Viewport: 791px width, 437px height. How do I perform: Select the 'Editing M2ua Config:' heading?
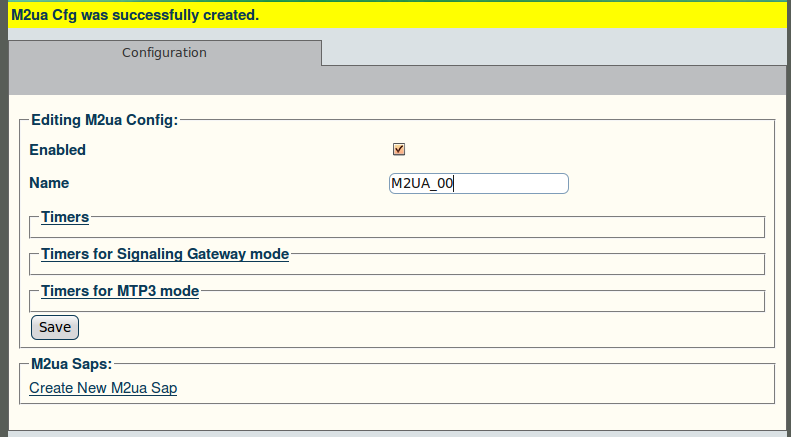(x=105, y=120)
